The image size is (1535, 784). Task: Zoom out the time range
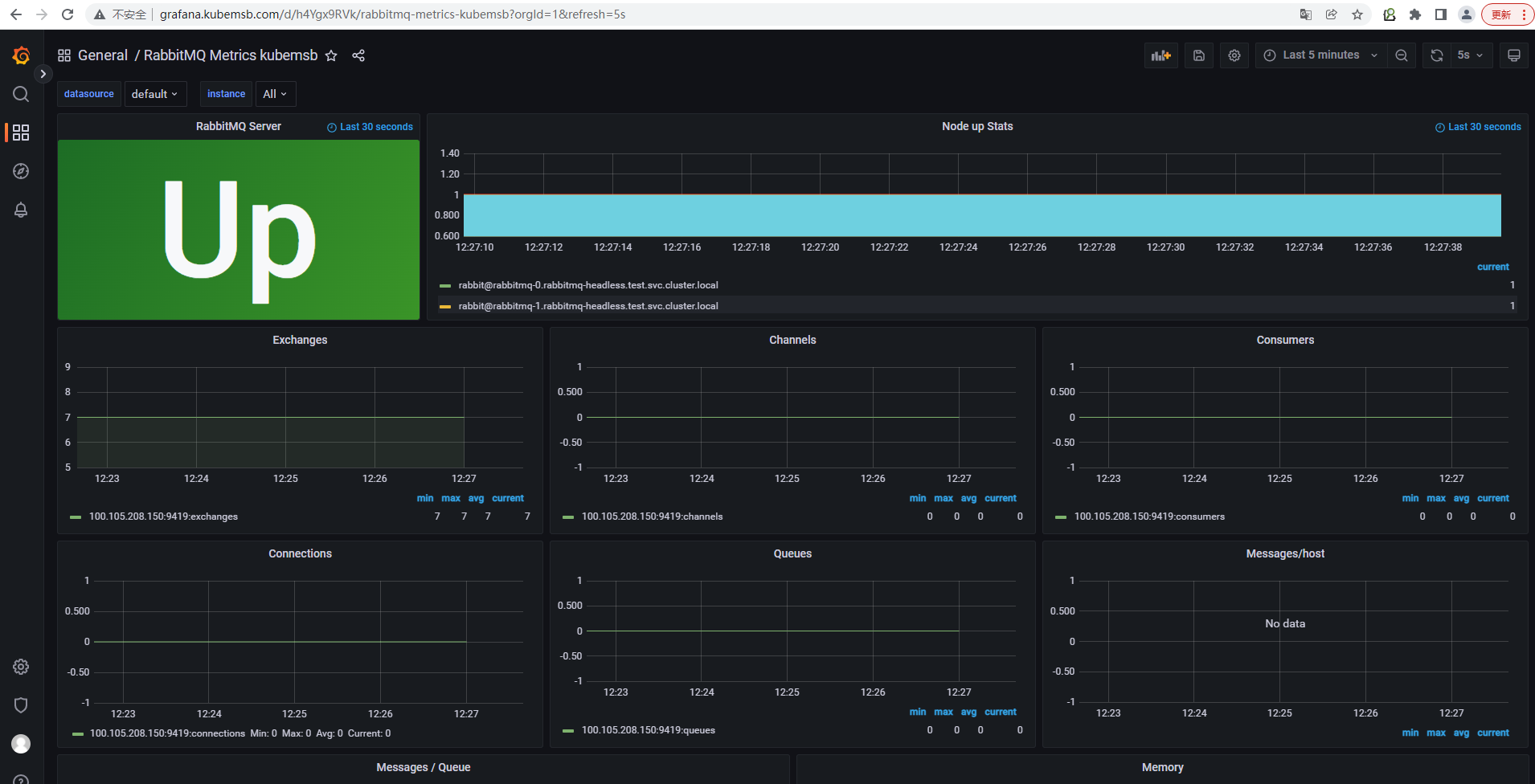tap(1402, 55)
